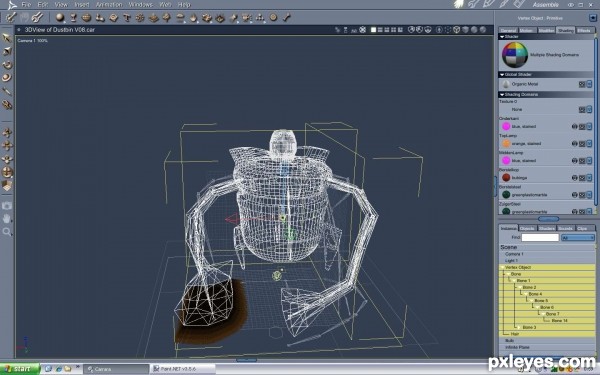Collapse the Shader section header

point(502,37)
